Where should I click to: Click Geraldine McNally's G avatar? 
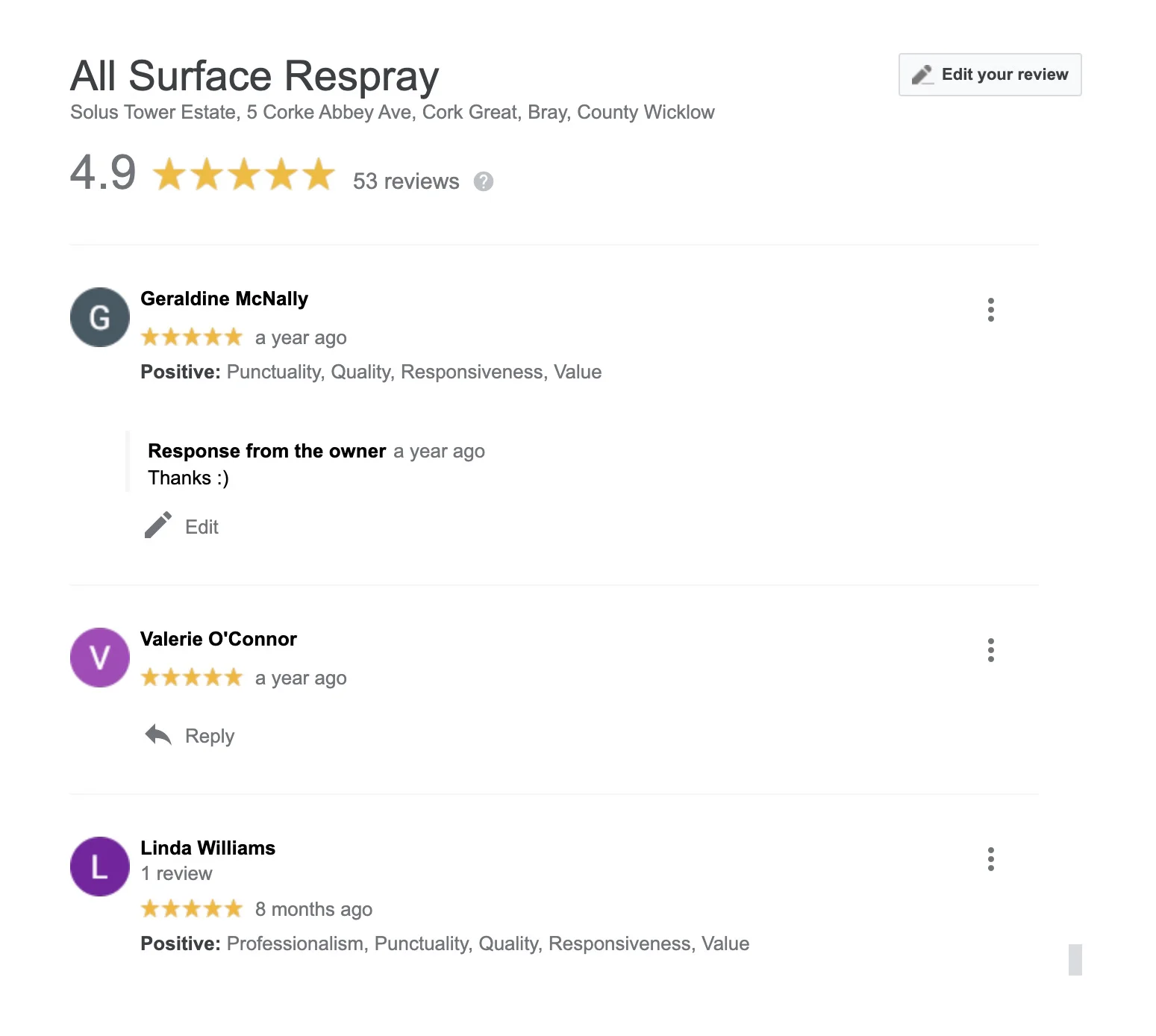(100, 317)
